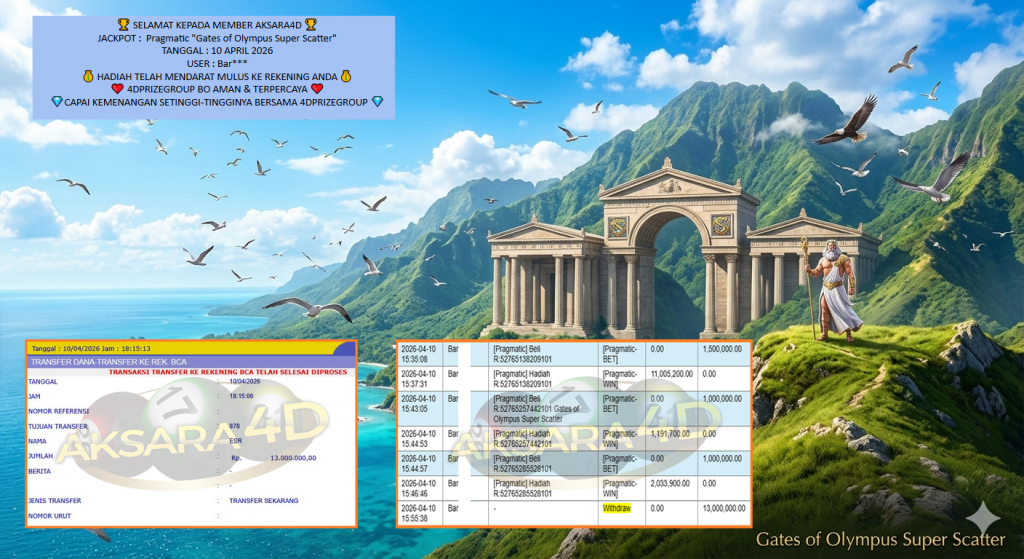Click the NOMOR URUT label
Viewport: 1024px width, 559px height.
[50, 516]
